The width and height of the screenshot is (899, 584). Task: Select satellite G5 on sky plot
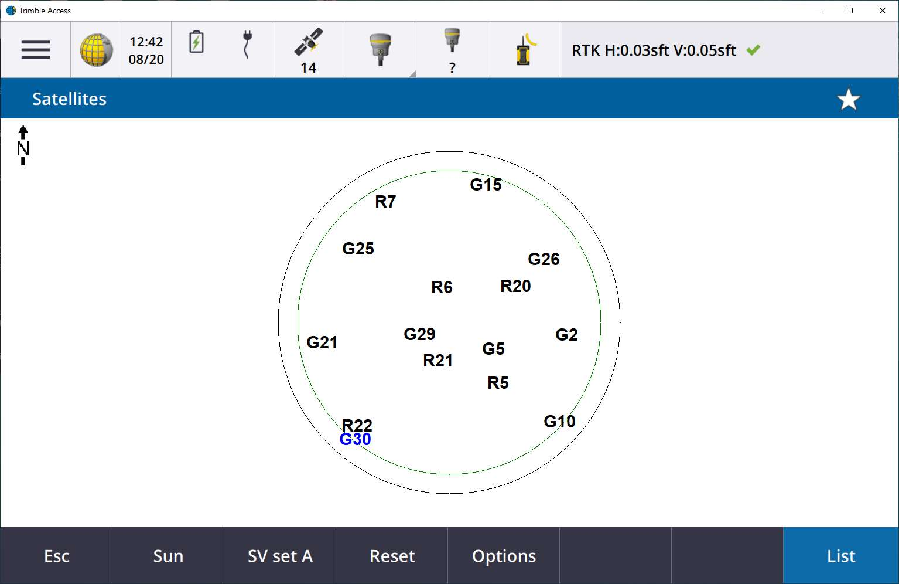(494, 348)
